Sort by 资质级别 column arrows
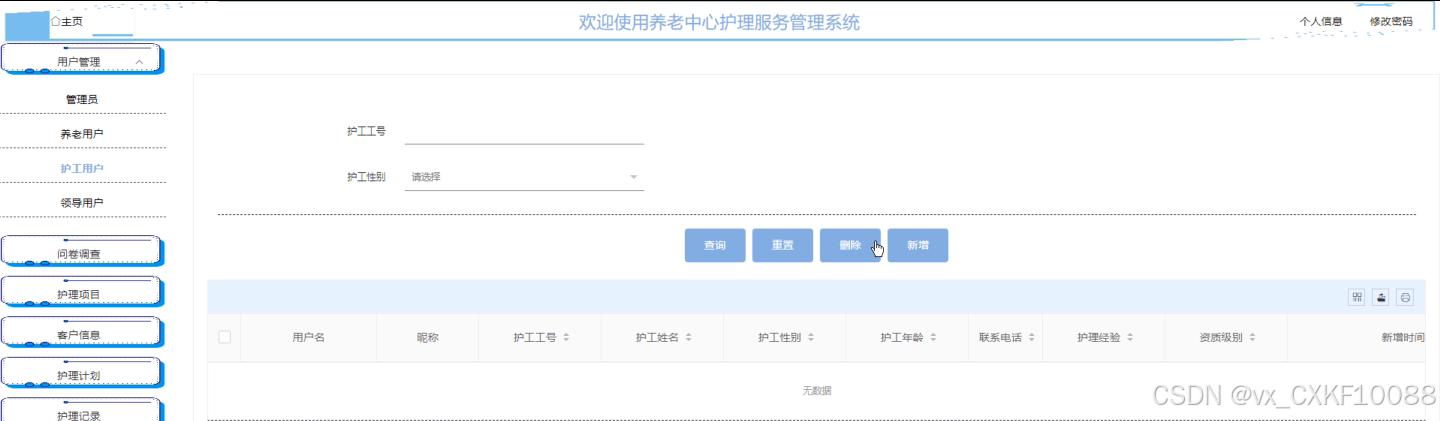 click(1252, 338)
